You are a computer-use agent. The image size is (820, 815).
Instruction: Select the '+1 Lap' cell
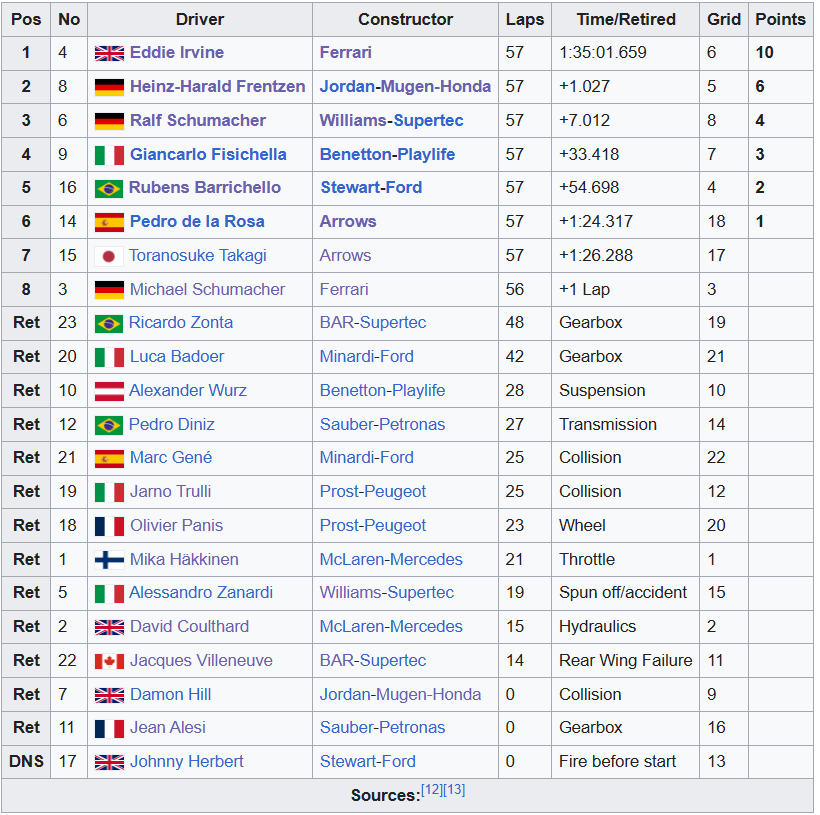click(x=625, y=289)
